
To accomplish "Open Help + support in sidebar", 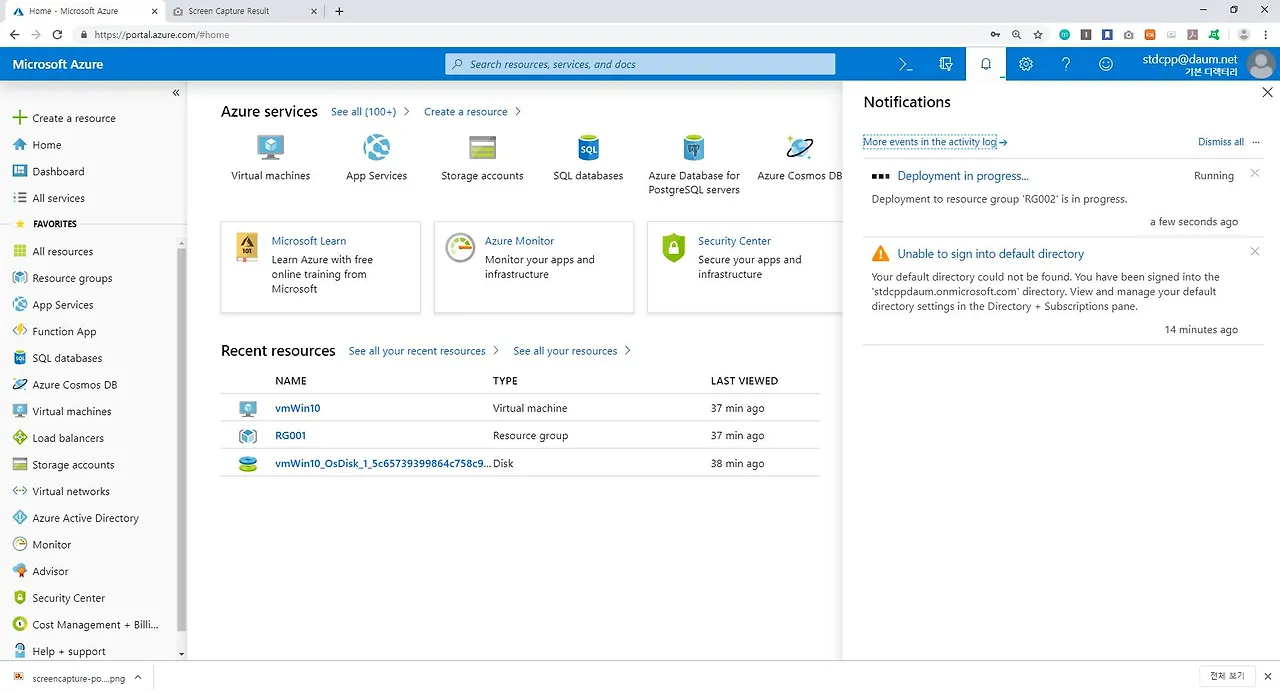I will pyautogui.click(x=68, y=651).
